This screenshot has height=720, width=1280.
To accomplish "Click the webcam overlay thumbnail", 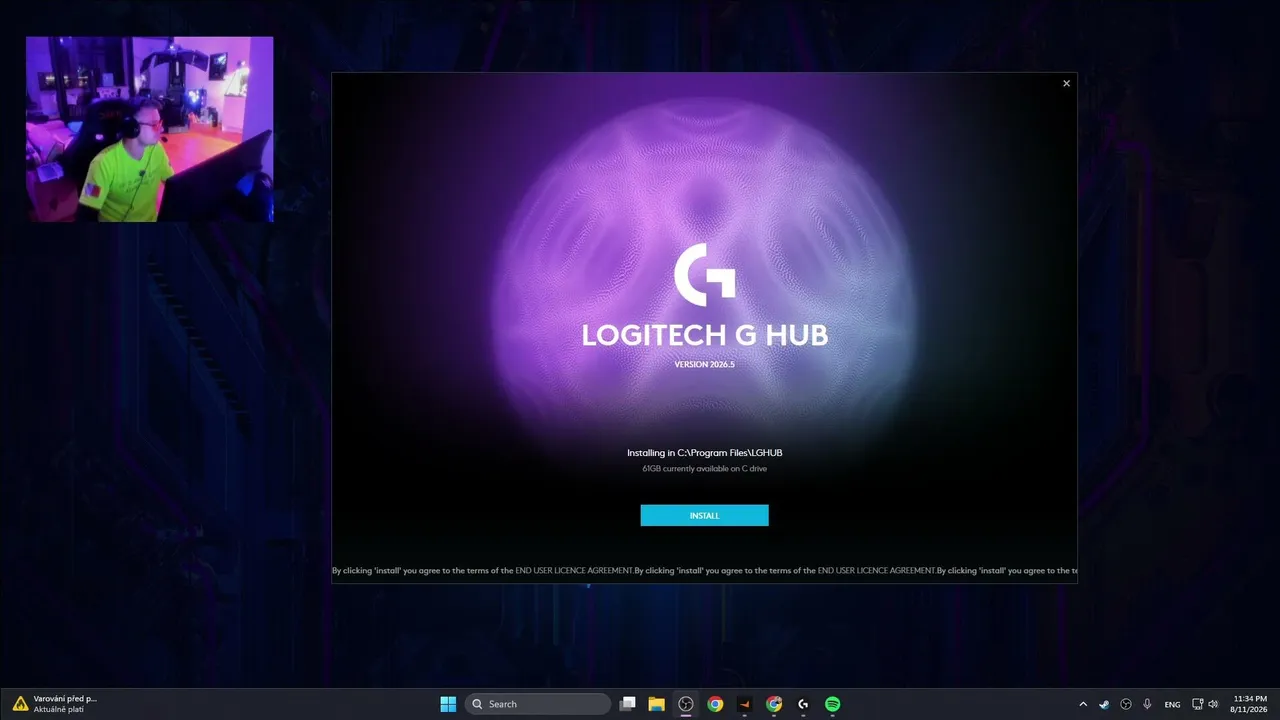I will (150, 129).
